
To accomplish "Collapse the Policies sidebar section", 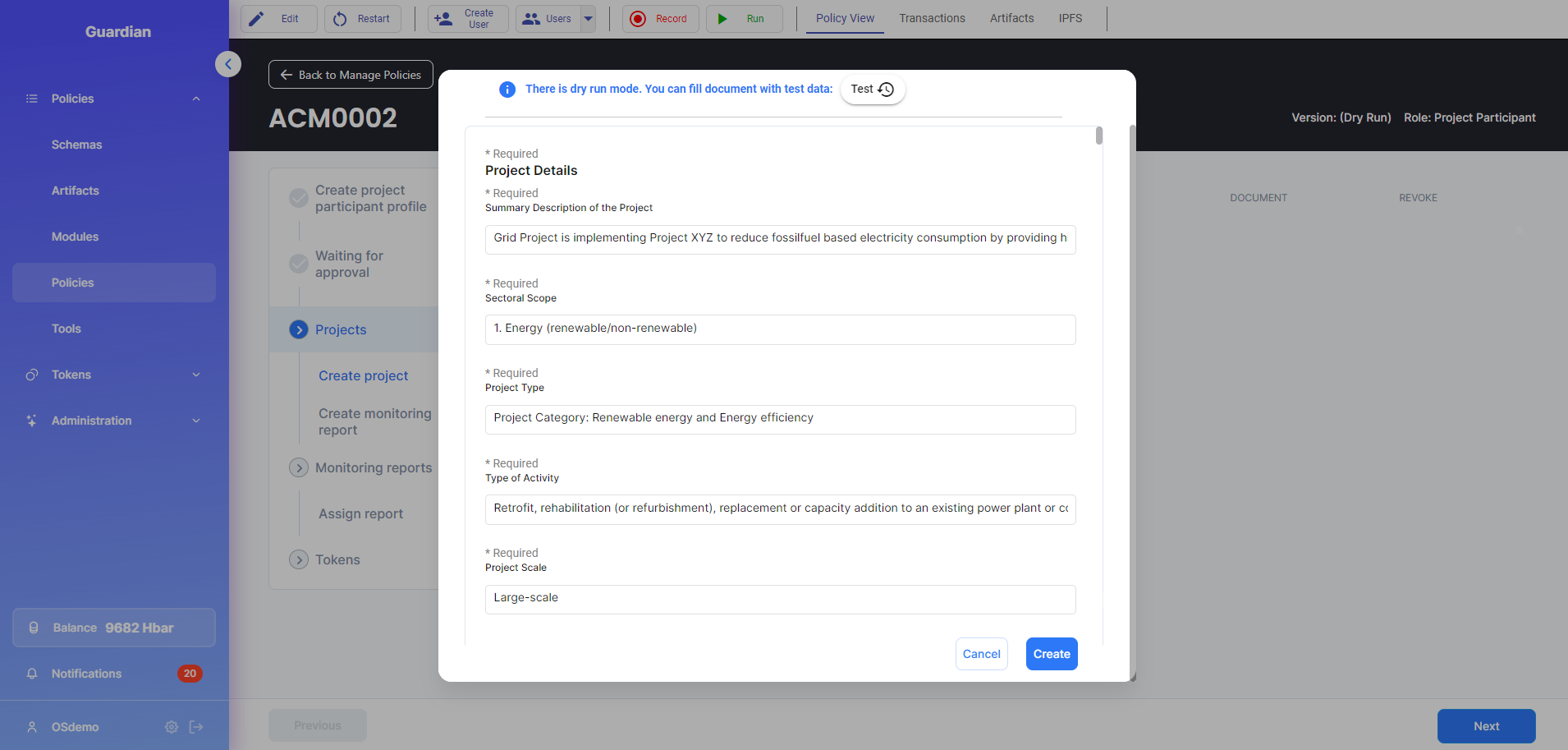I will pyautogui.click(x=196, y=99).
